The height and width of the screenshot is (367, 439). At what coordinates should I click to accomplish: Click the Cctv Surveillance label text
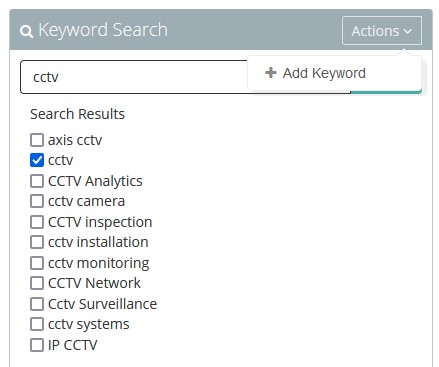tap(103, 304)
